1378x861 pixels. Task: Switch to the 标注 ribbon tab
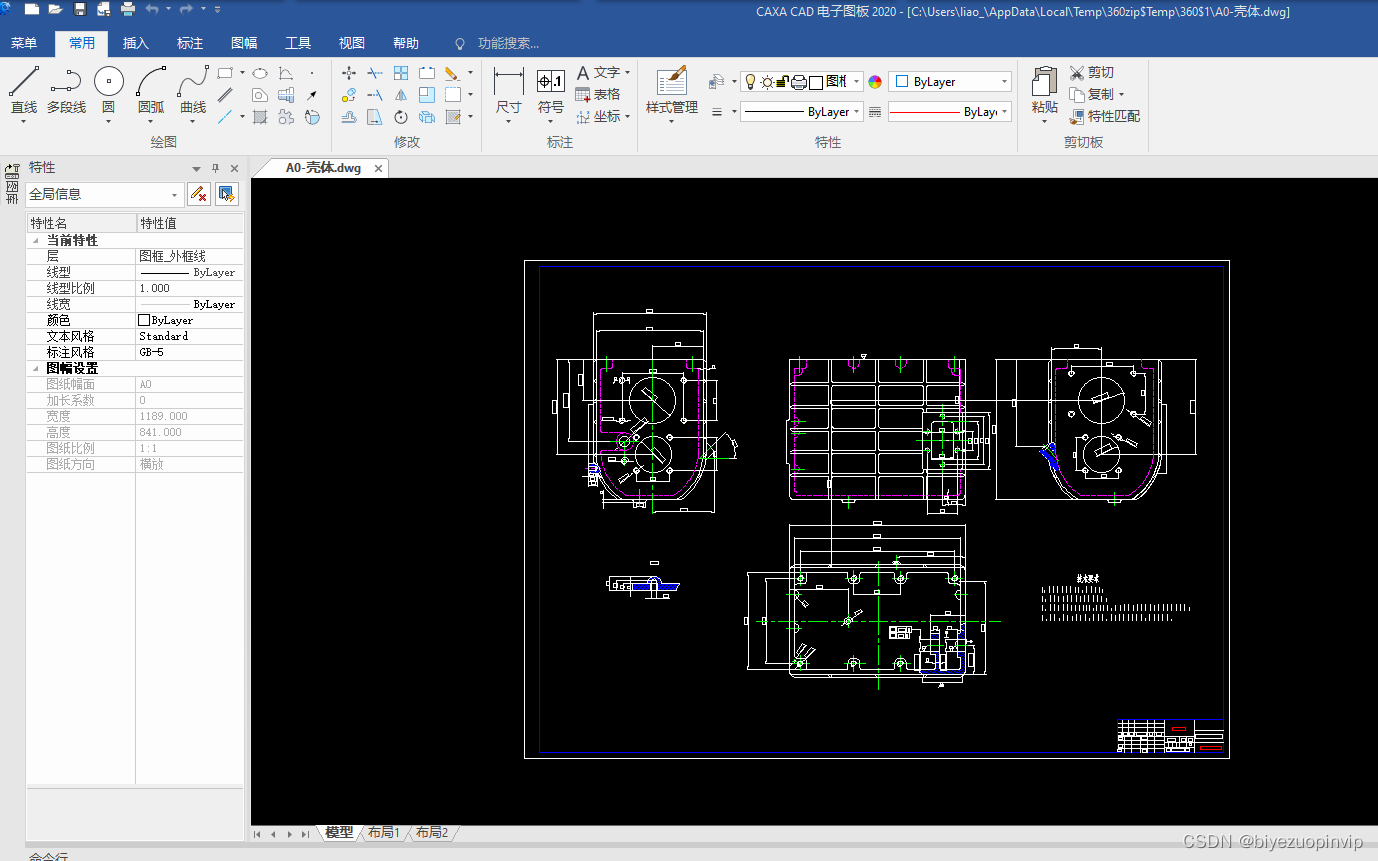[190, 43]
